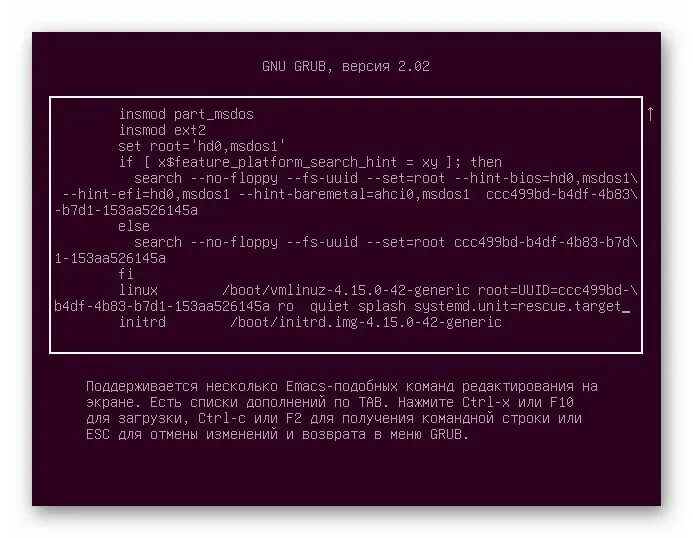Place cursor on set root='hd0,msdos1' line

(202, 146)
